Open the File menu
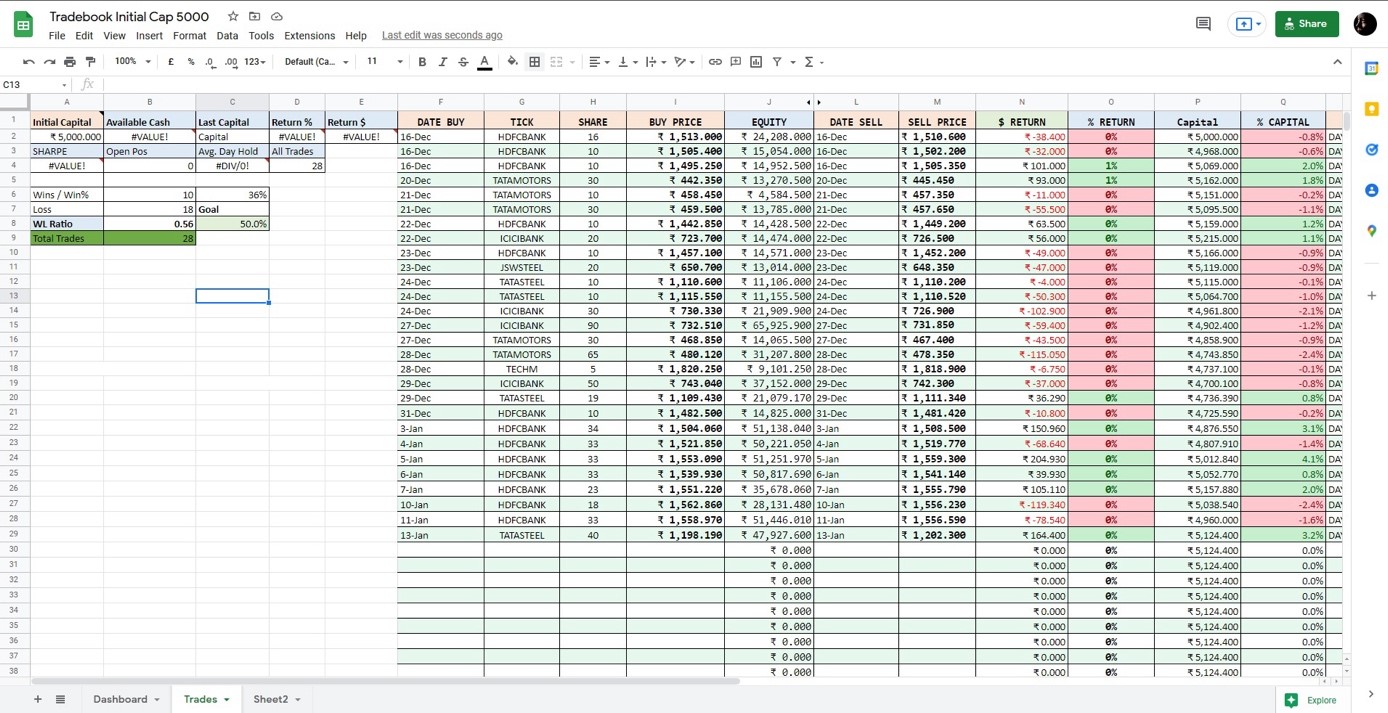 tap(57, 36)
